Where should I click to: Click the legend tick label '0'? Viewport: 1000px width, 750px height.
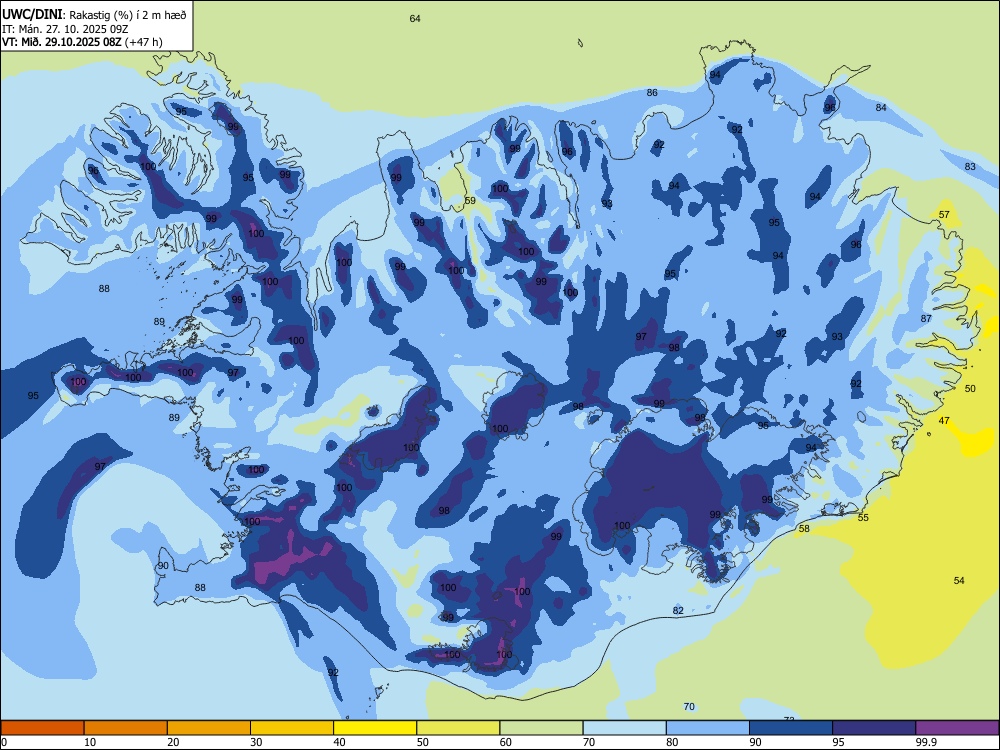pyautogui.click(x=4, y=742)
